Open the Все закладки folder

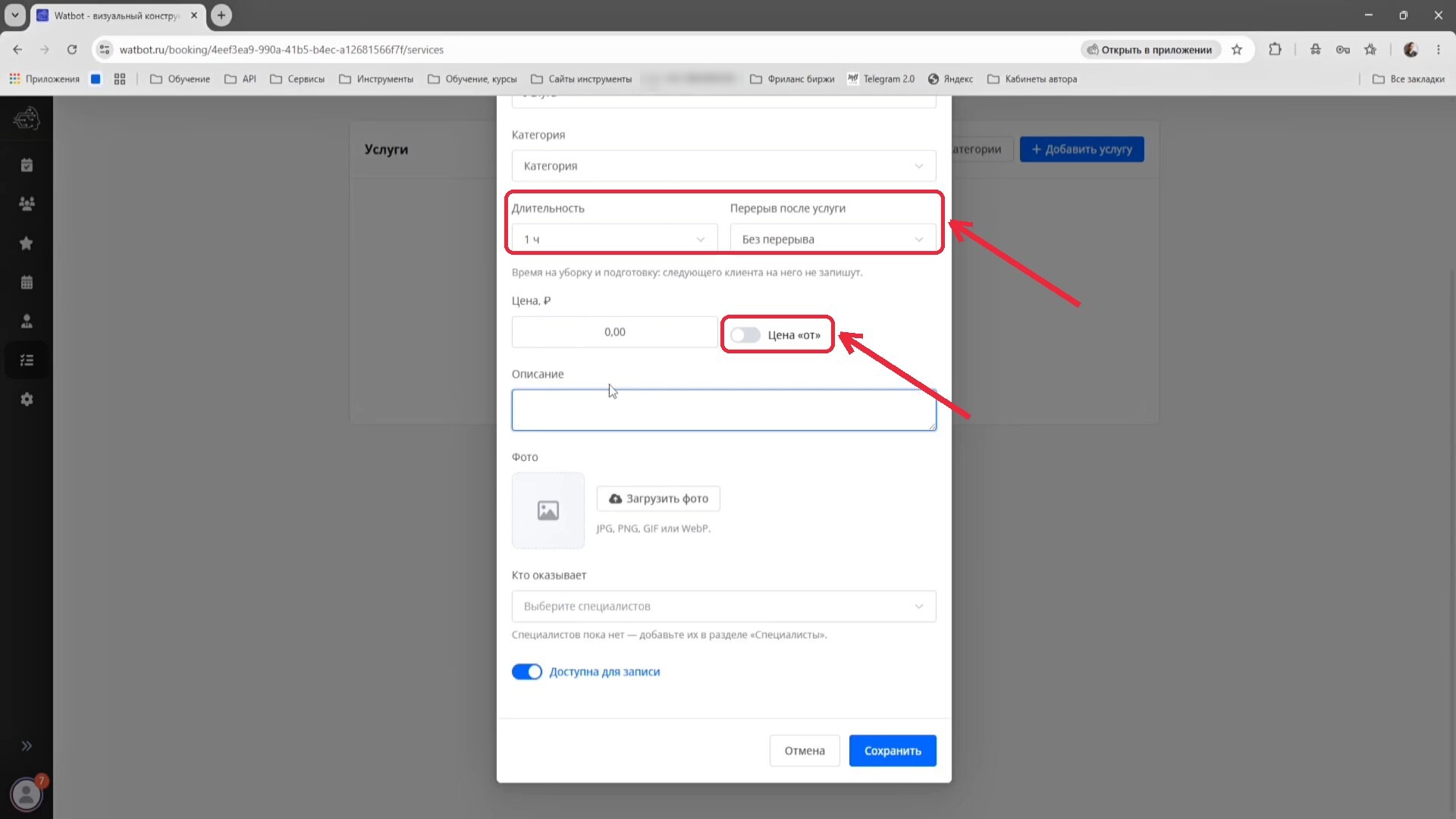point(1409,79)
